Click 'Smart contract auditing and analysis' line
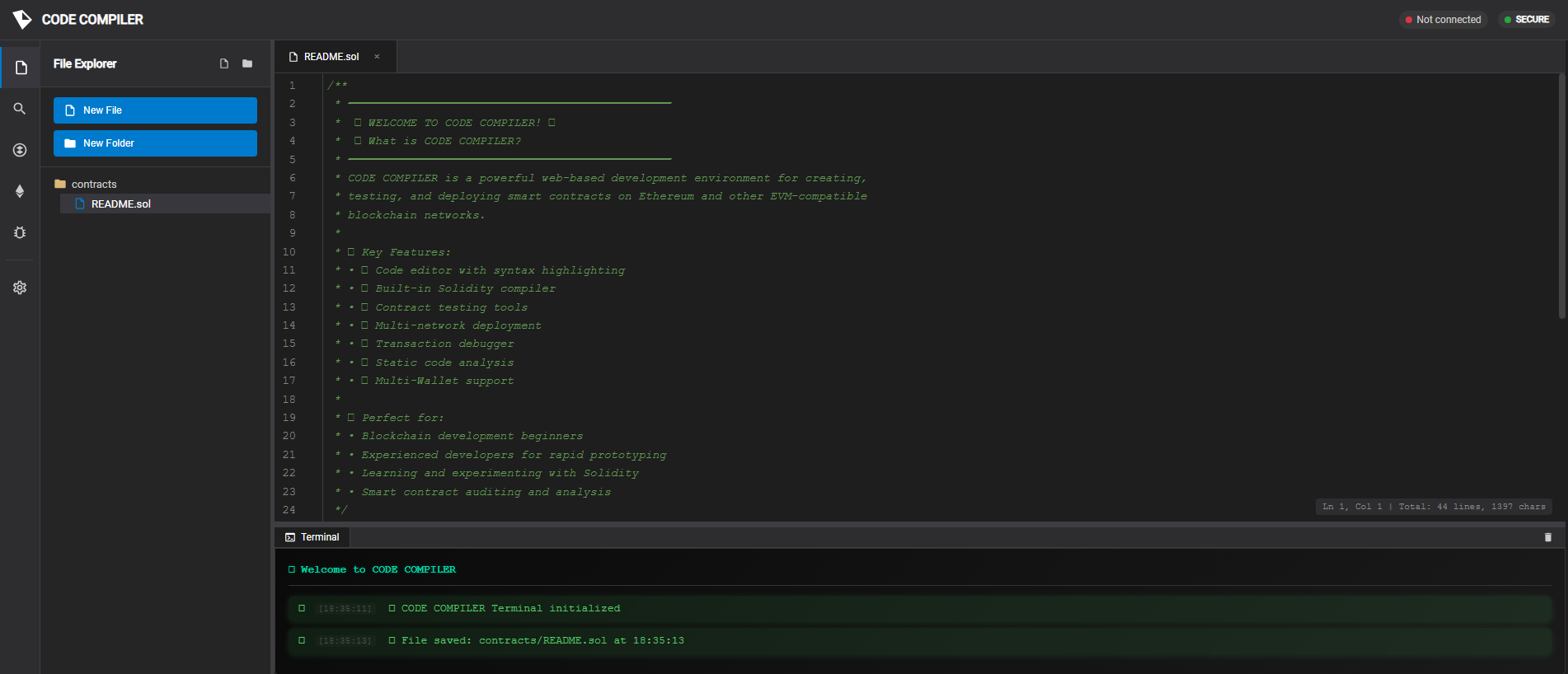This screenshot has height=674, width=1568. [486, 492]
